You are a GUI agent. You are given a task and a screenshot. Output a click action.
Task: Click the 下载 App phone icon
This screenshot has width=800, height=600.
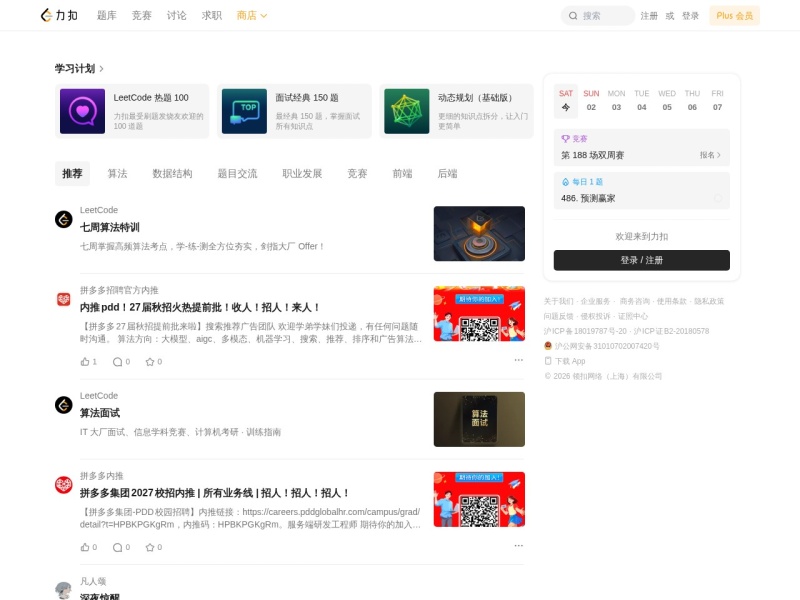pyautogui.click(x=548, y=361)
